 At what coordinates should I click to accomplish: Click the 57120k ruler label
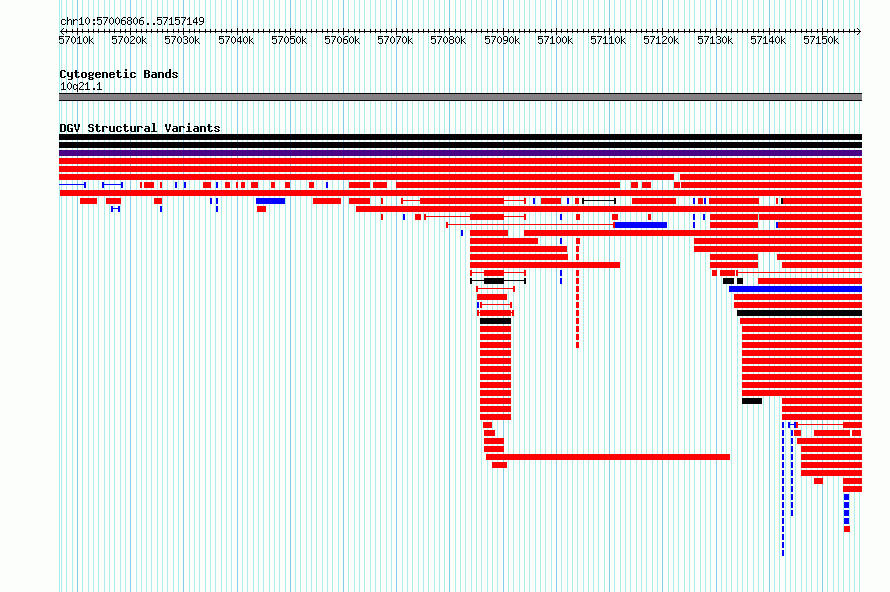(661, 40)
